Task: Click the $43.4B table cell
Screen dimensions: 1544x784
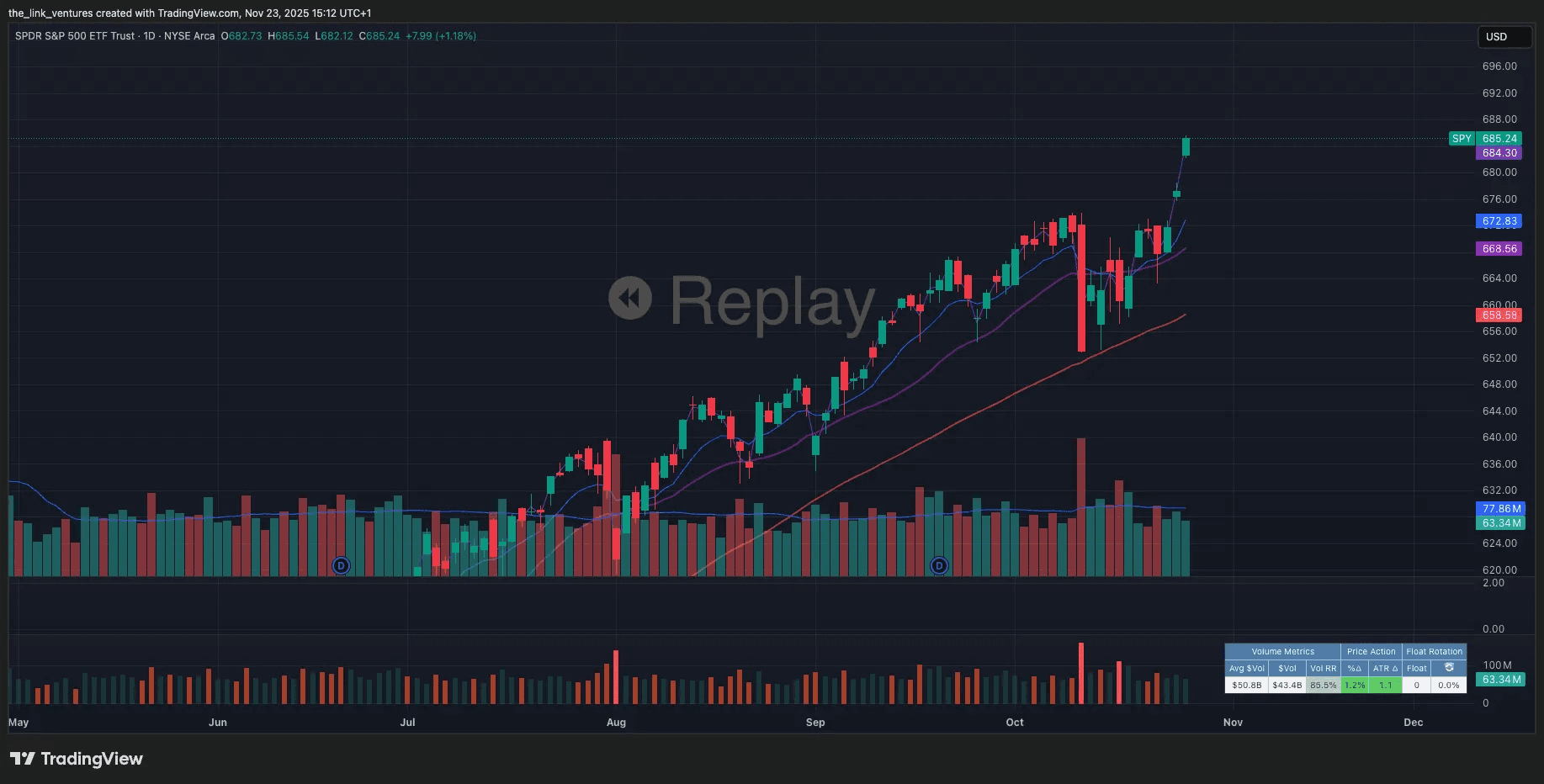Action: [1287, 686]
